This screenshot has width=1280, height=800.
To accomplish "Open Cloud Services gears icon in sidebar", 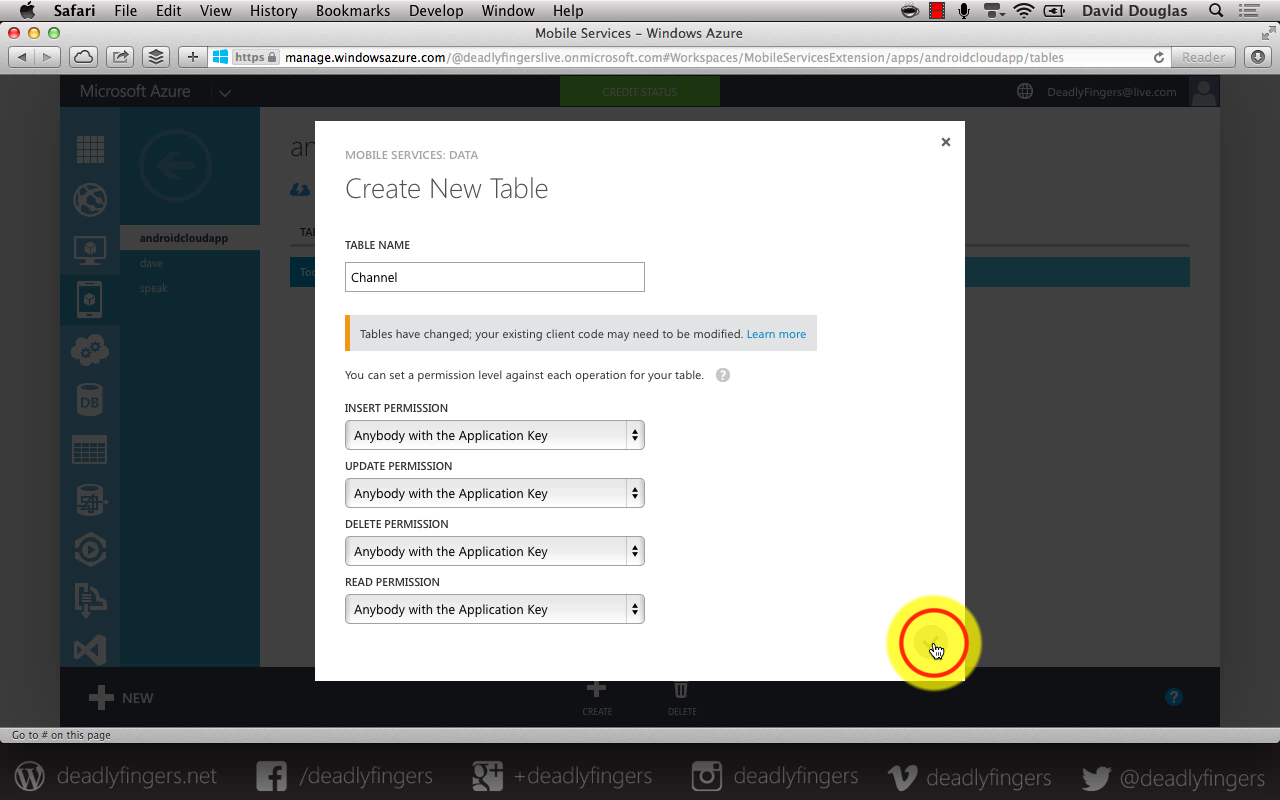I will tap(90, 350).
